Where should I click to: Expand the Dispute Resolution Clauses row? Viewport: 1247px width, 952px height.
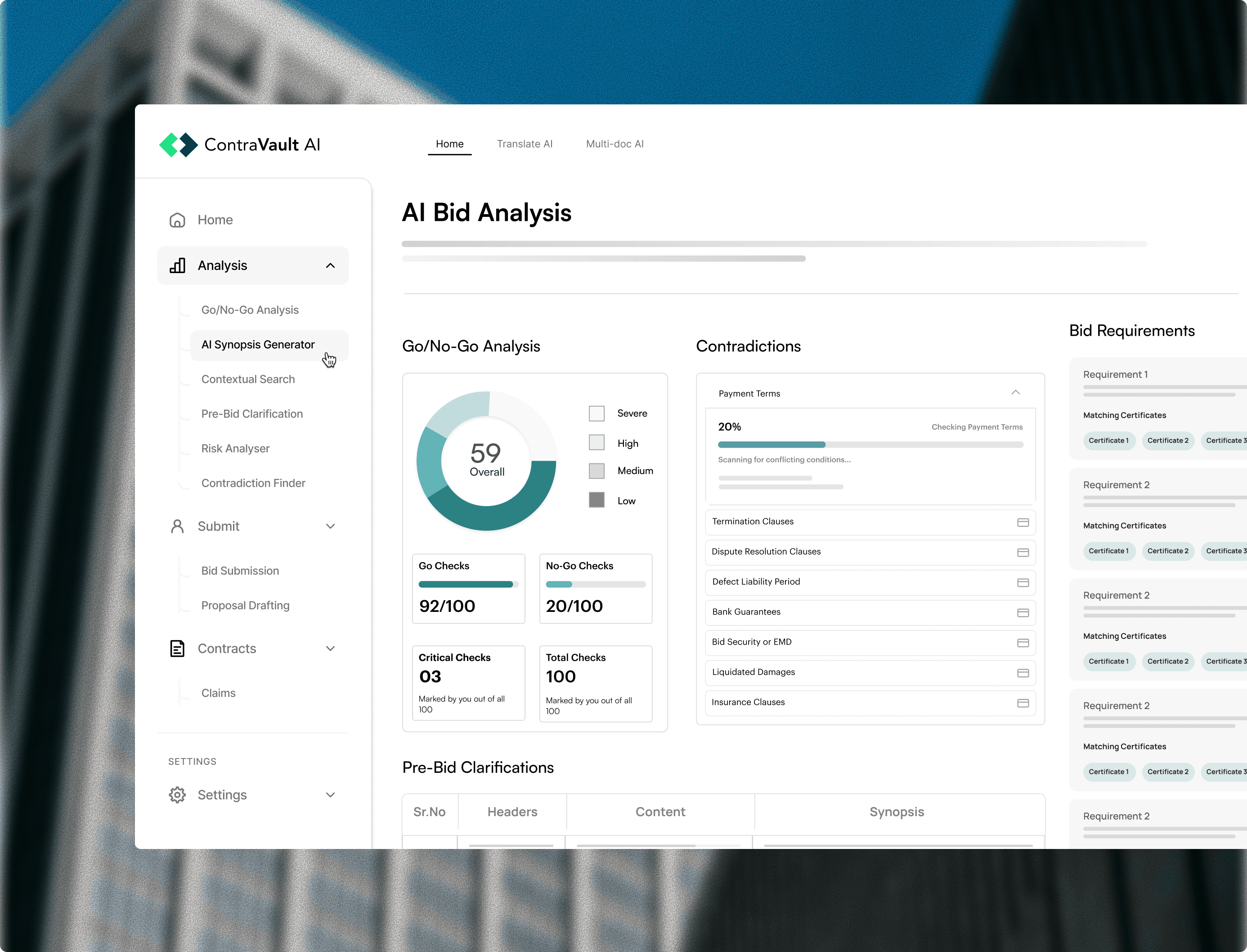[x=870, y=552]
